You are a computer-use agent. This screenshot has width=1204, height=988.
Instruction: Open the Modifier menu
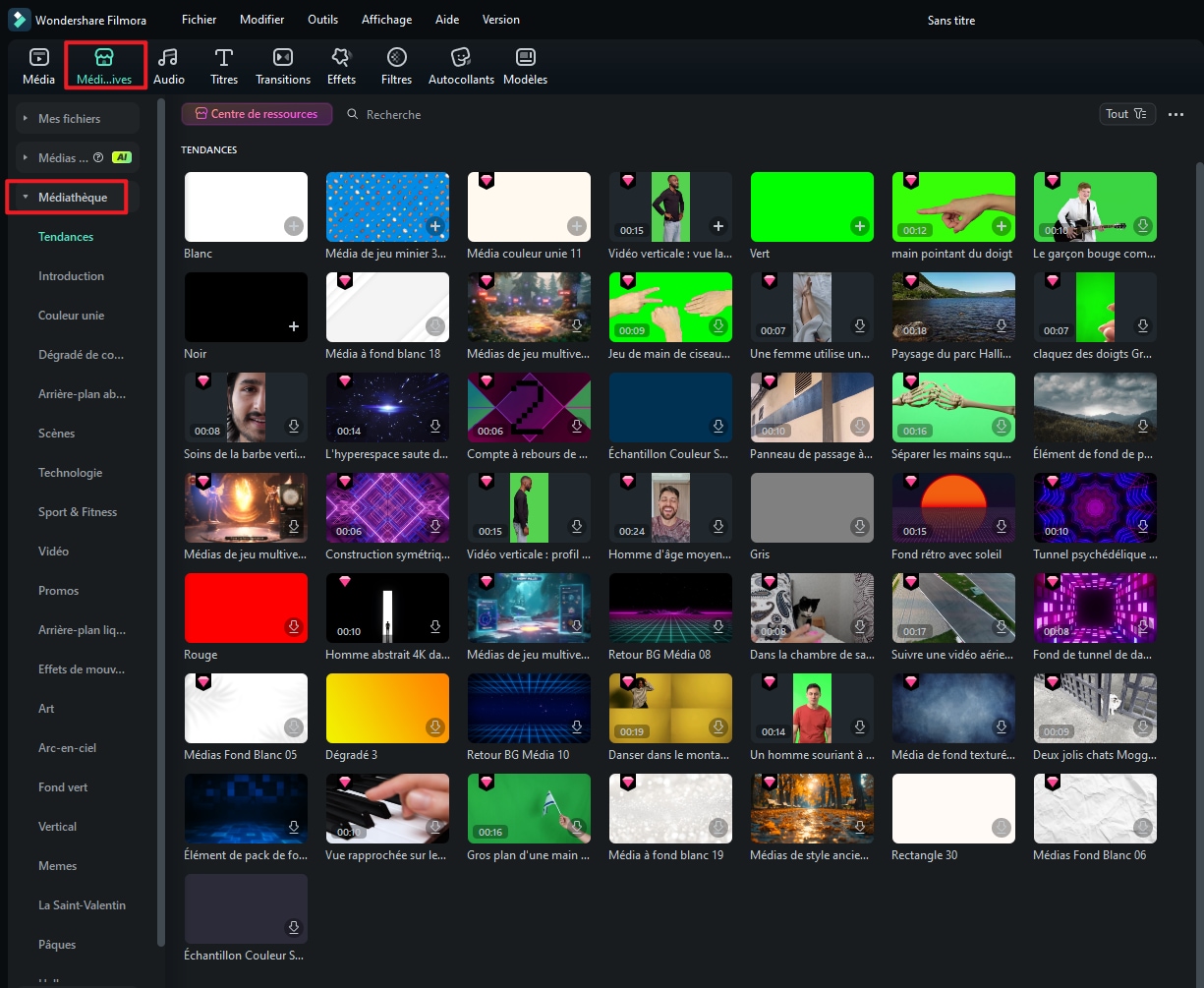click(x=262, y=20)
